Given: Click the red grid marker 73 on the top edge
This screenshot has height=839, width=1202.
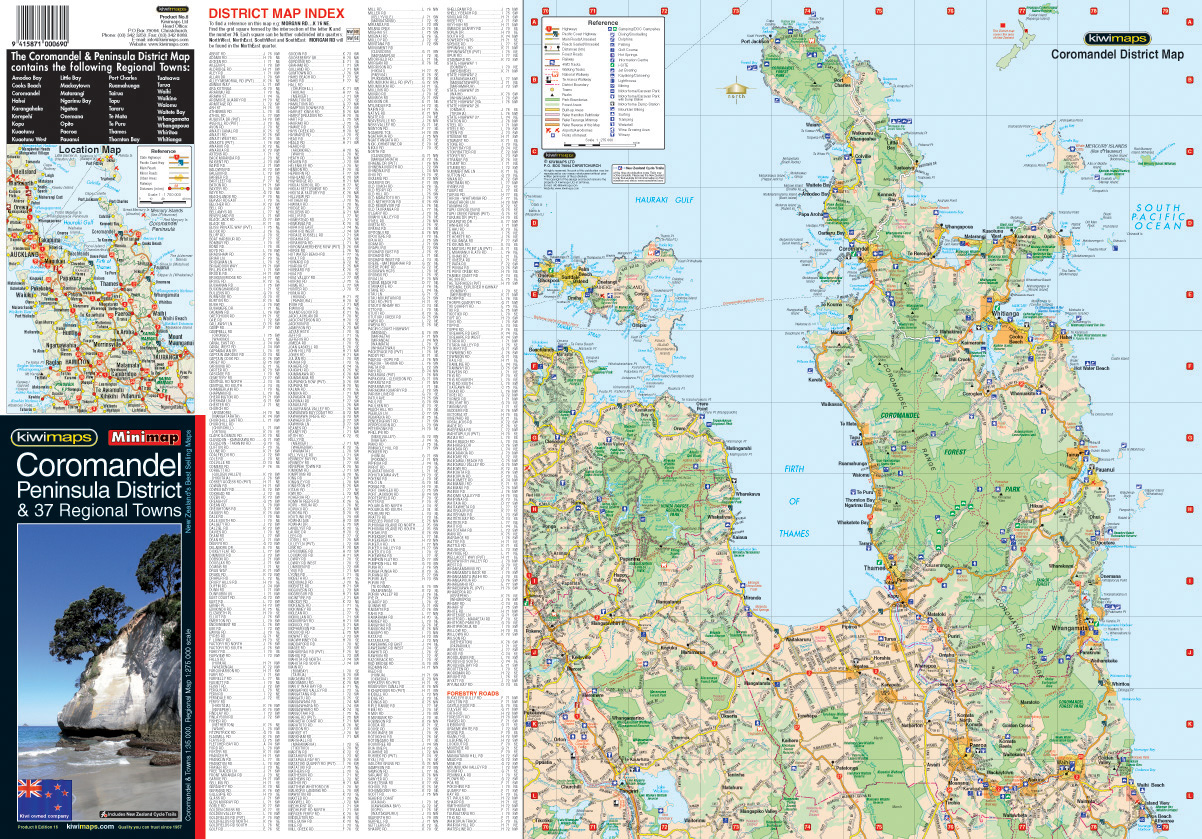Looking at the screenshot, I should [736, 10].
